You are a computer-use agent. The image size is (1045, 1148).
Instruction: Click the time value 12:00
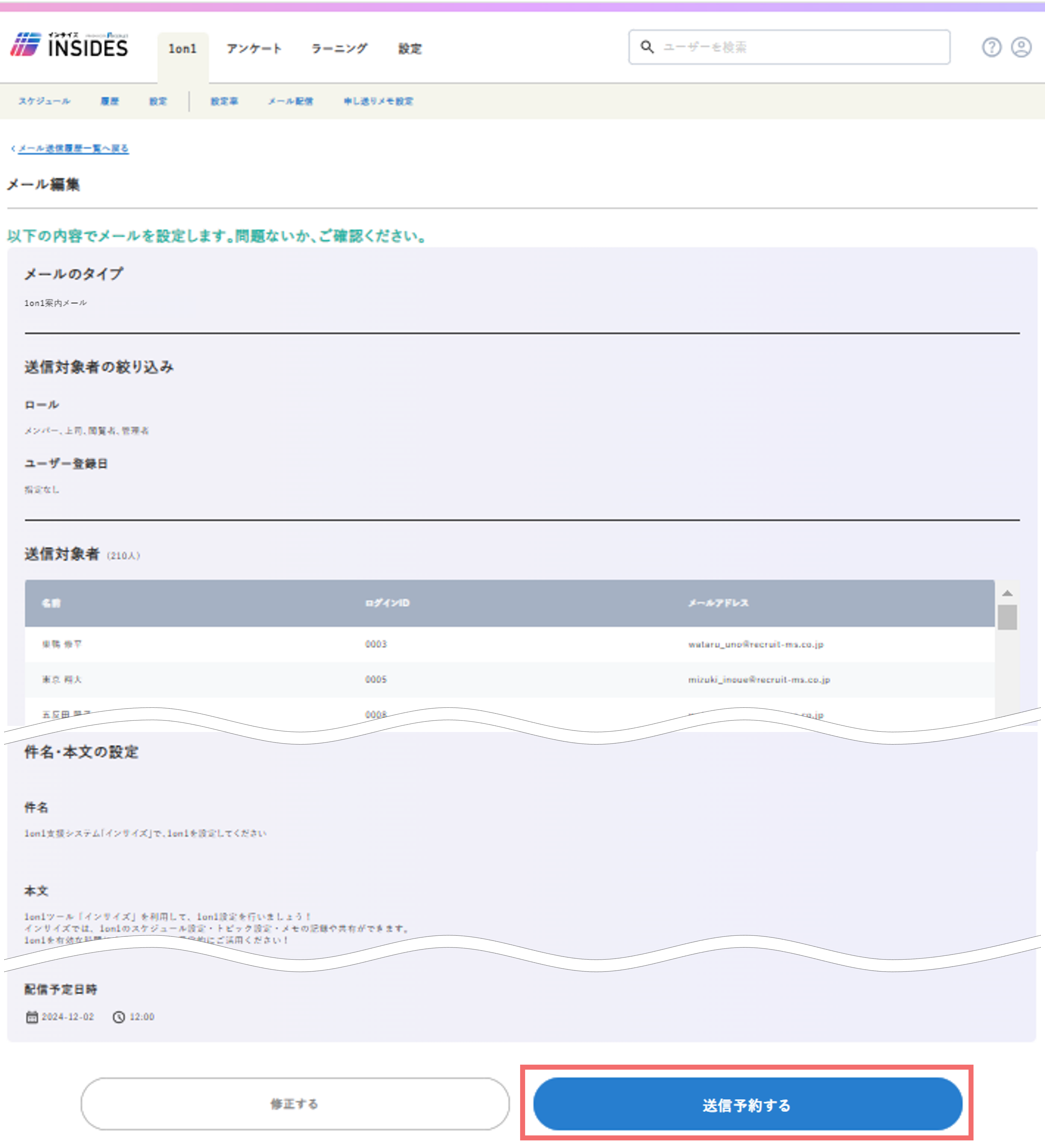(x=142, y=1017)
